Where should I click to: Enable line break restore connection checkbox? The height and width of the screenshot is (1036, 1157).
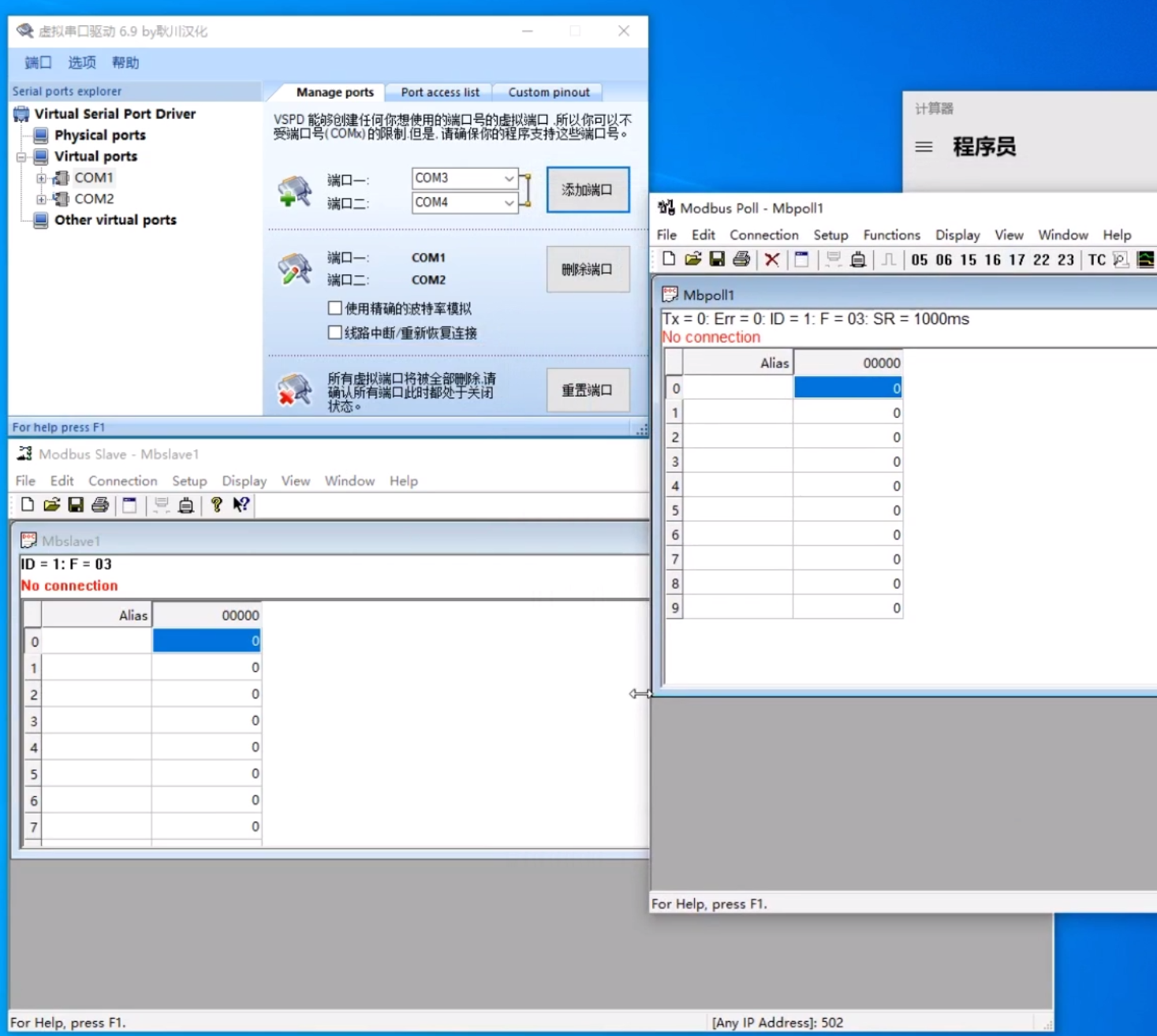click(335, 333)
